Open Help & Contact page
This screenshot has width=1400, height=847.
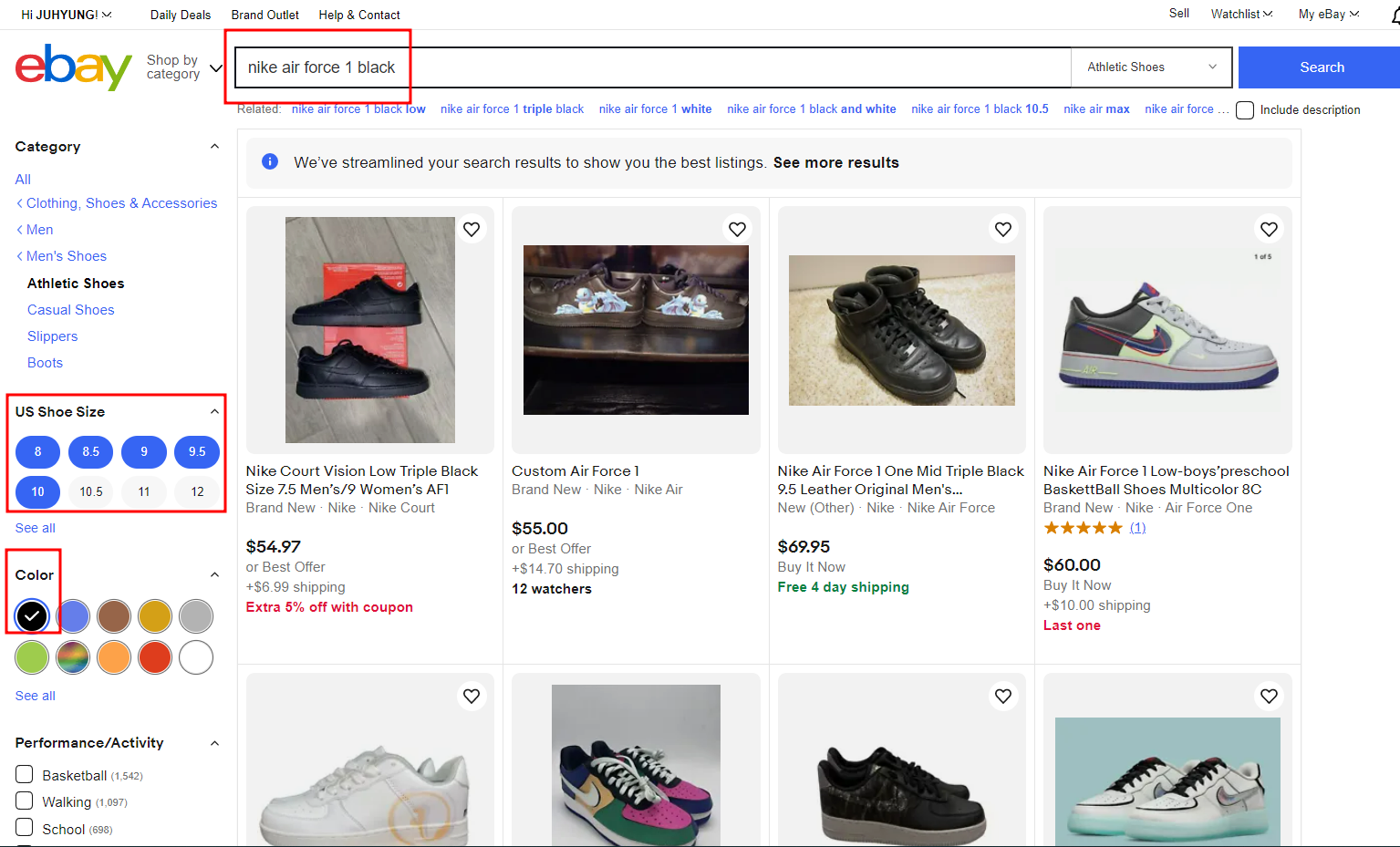[x=359, y=15]
